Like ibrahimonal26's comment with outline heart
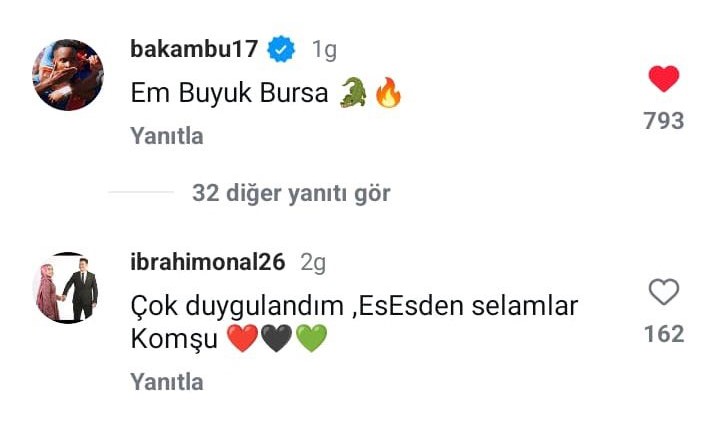This screenshot has width=720, height=424. tap(664, 292)
